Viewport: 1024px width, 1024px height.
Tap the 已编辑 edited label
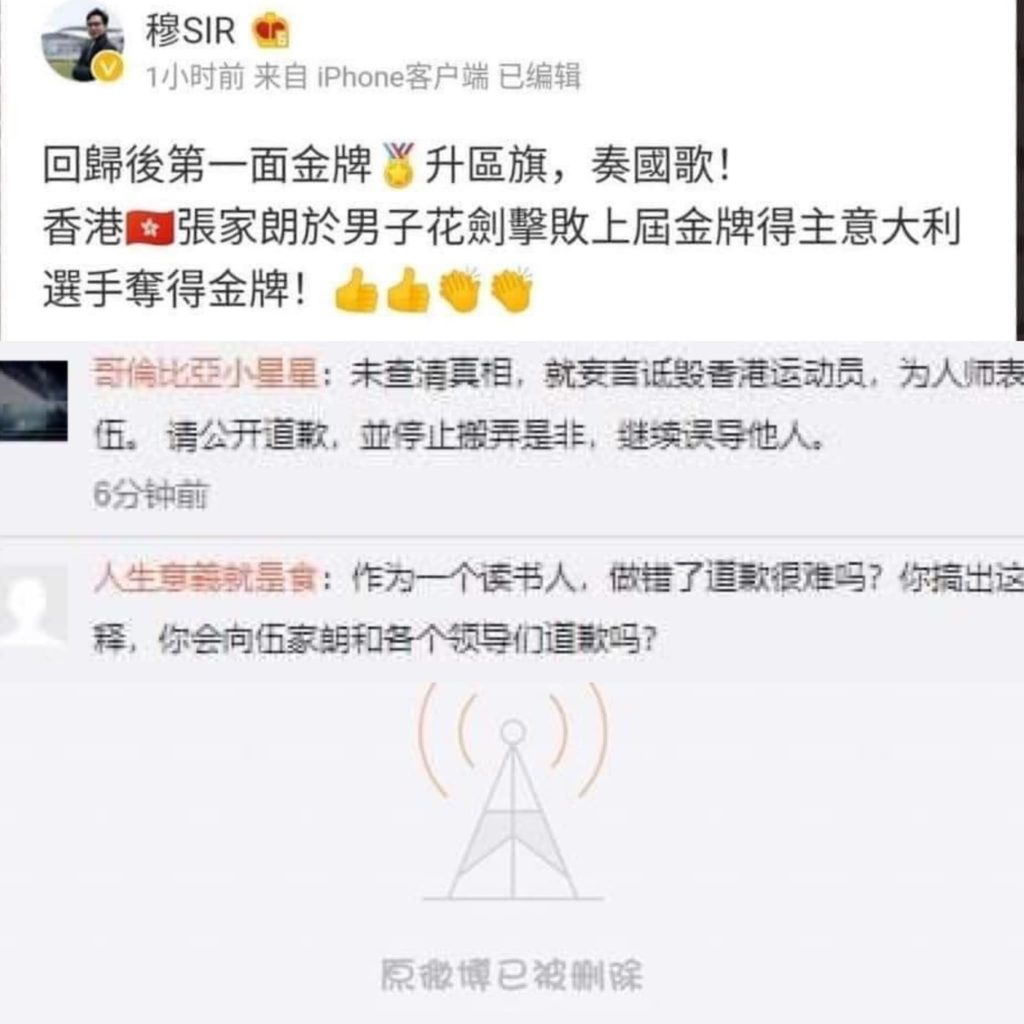click(539, 77)
